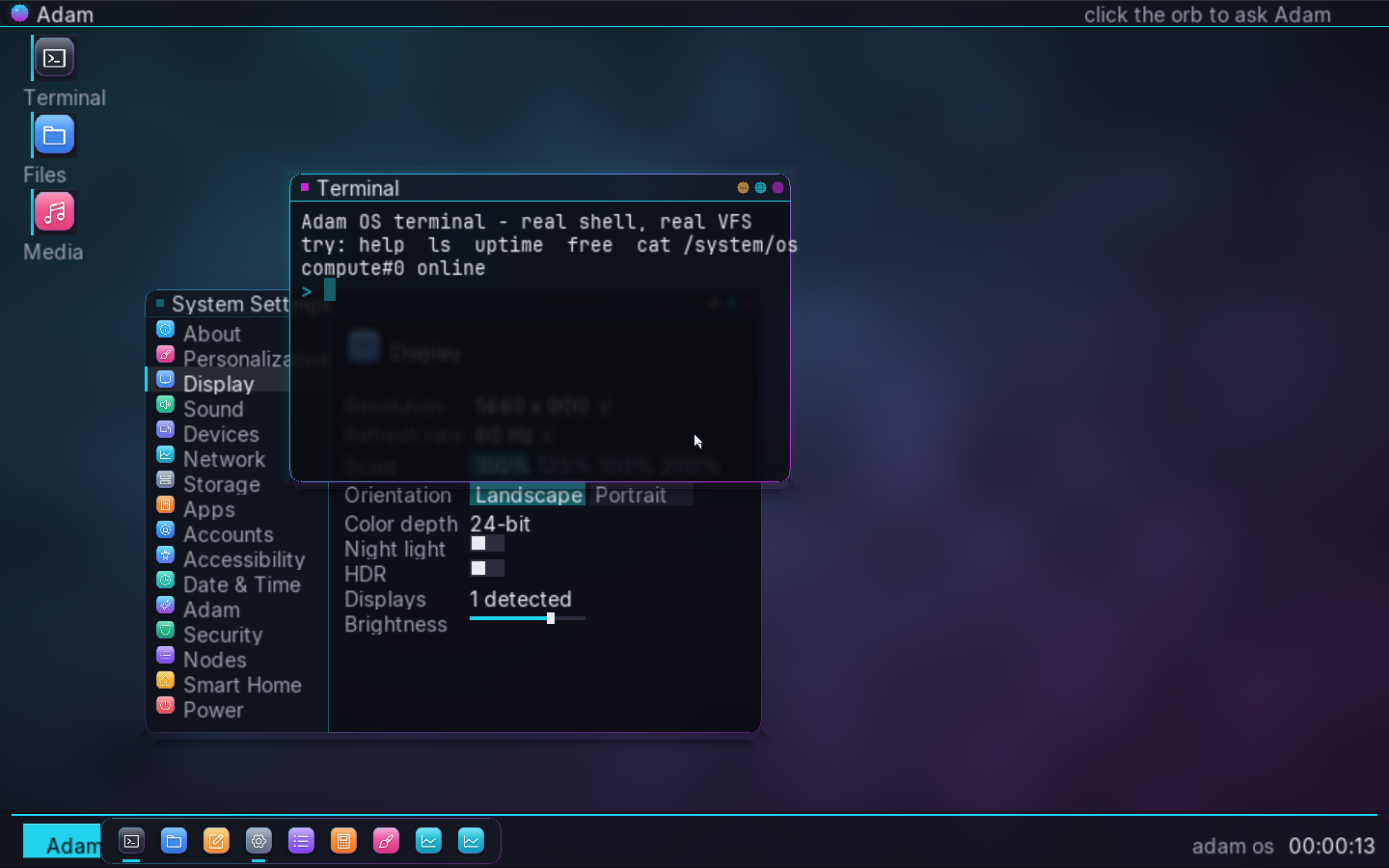This screenshot has width=1389, height=868.
Task: Open Adam settings in the sidebar list
Action: click(x=236, y=610)
